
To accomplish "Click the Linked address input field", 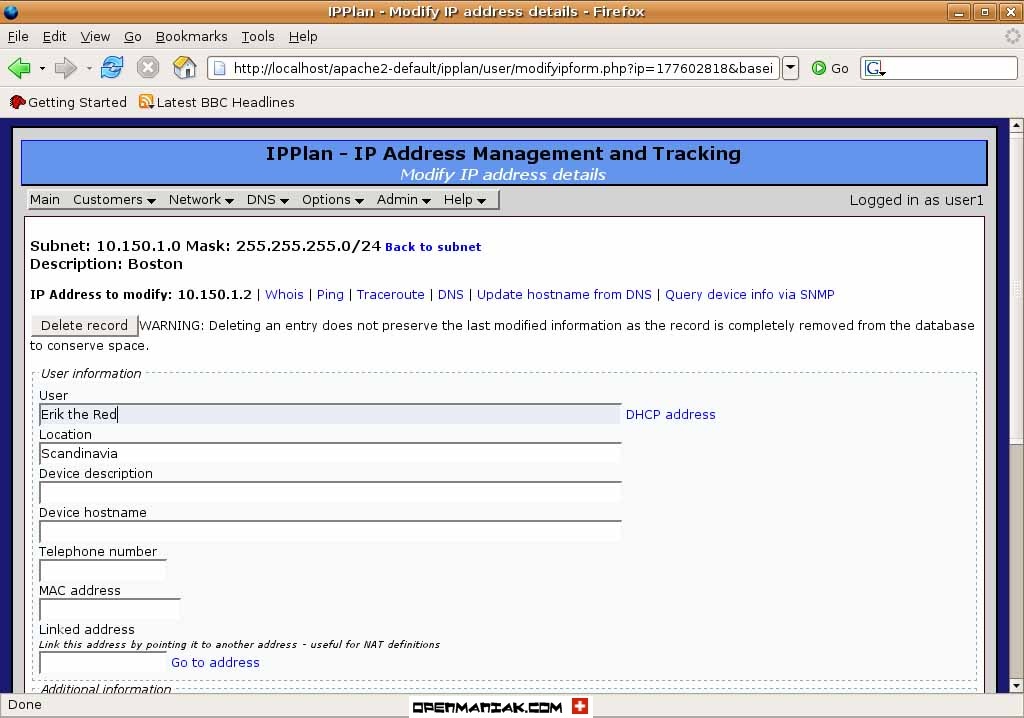I will point(103,662).
